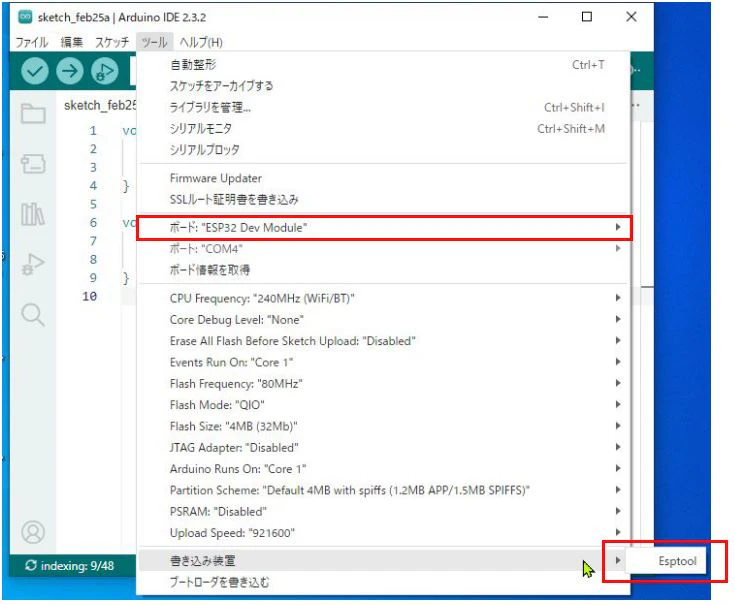Click line number 1 in editor
Screen dimensions: 735x605
[93, 131]
